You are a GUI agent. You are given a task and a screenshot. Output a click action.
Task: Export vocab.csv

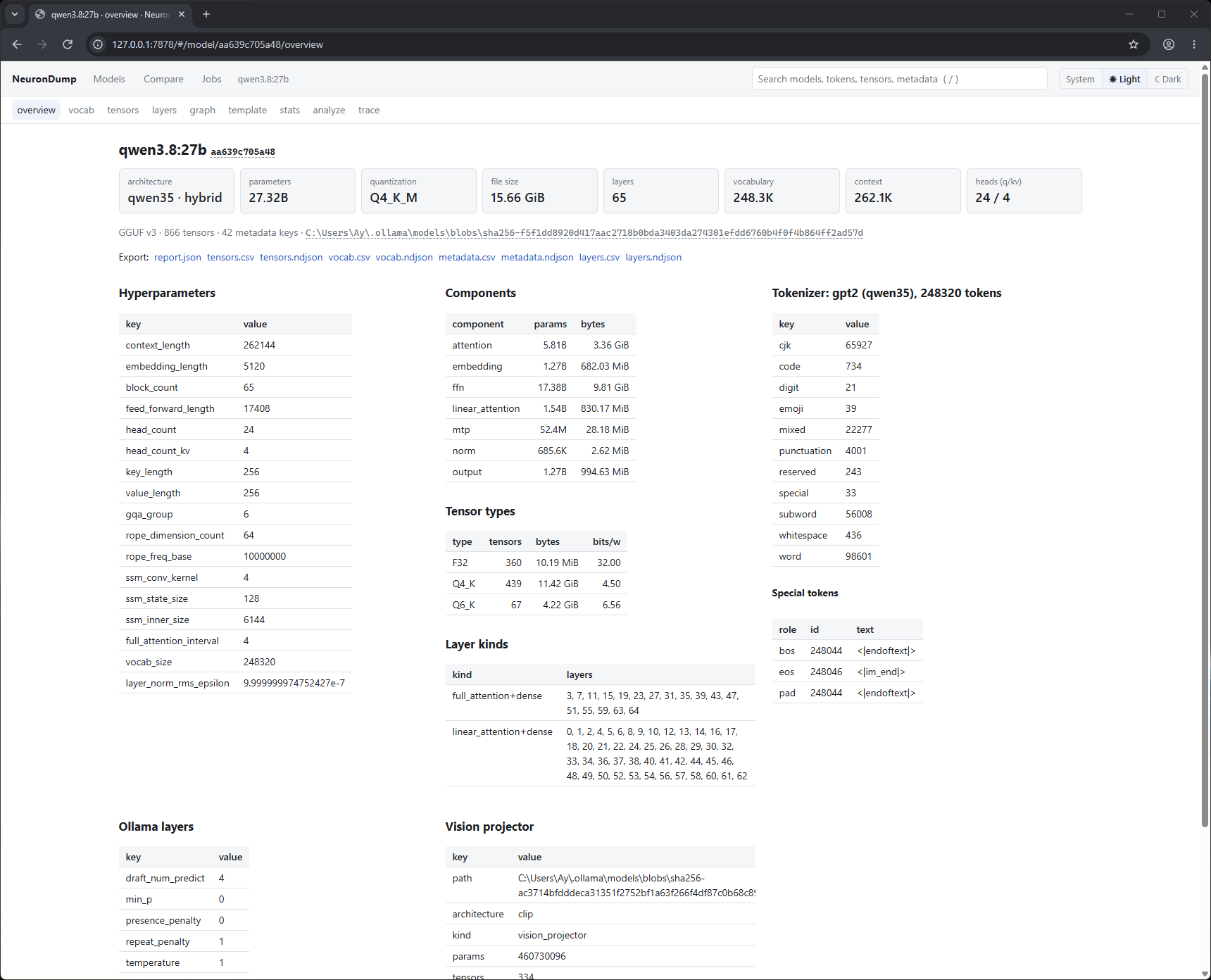pos(349,257)
